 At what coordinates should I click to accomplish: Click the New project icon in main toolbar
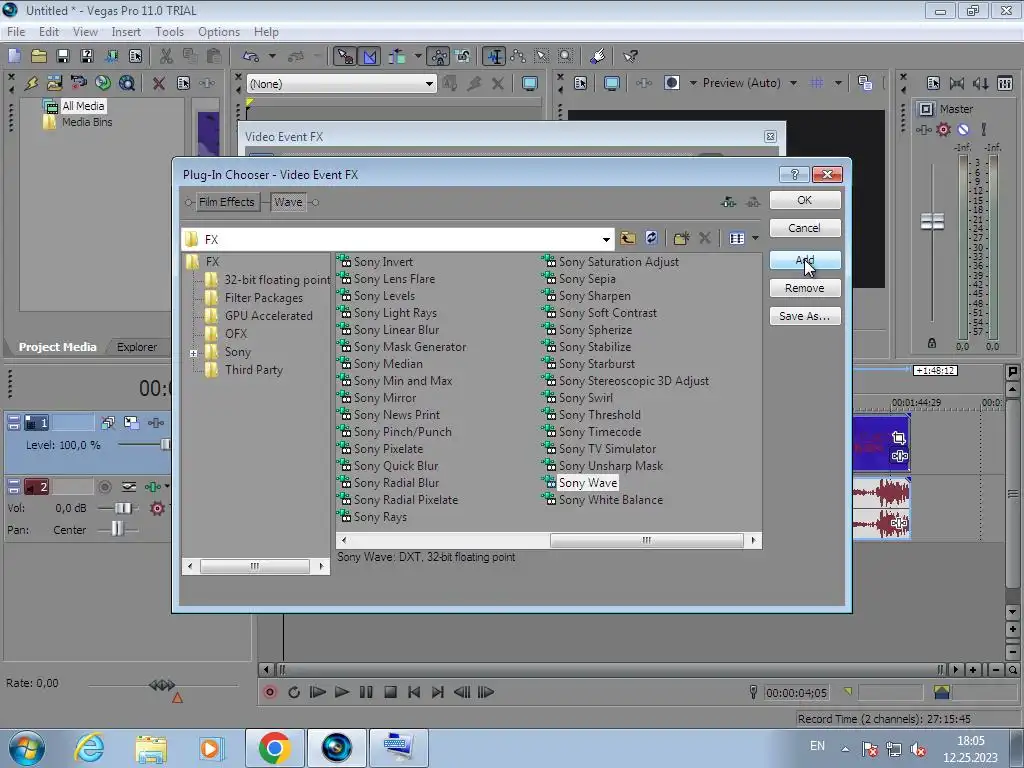pyautogui.click(x=14, y=56)
